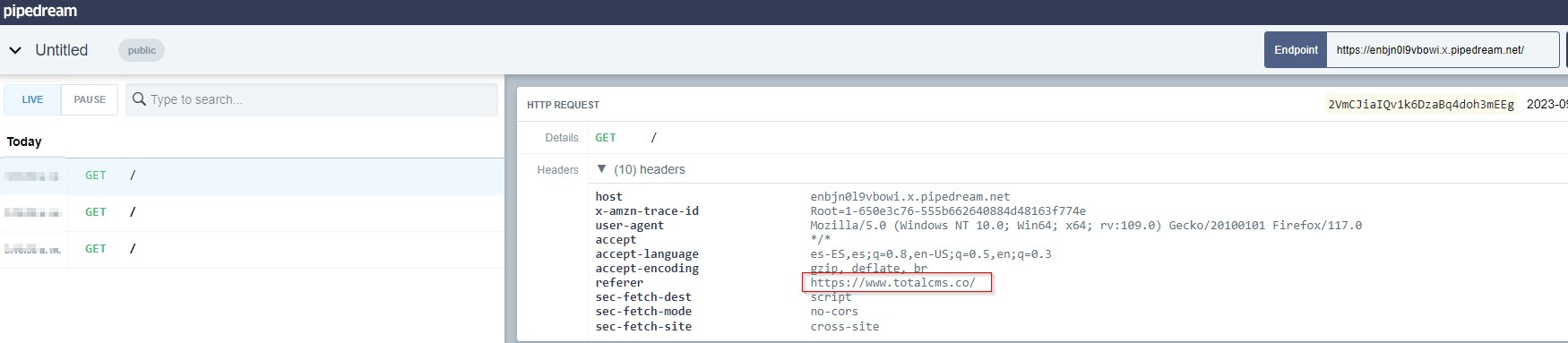Viewport: 1568px width, 343px height.
Task: Expand the chevron next to Untitled
Action: pyautogui.click(x=15, y=50)
